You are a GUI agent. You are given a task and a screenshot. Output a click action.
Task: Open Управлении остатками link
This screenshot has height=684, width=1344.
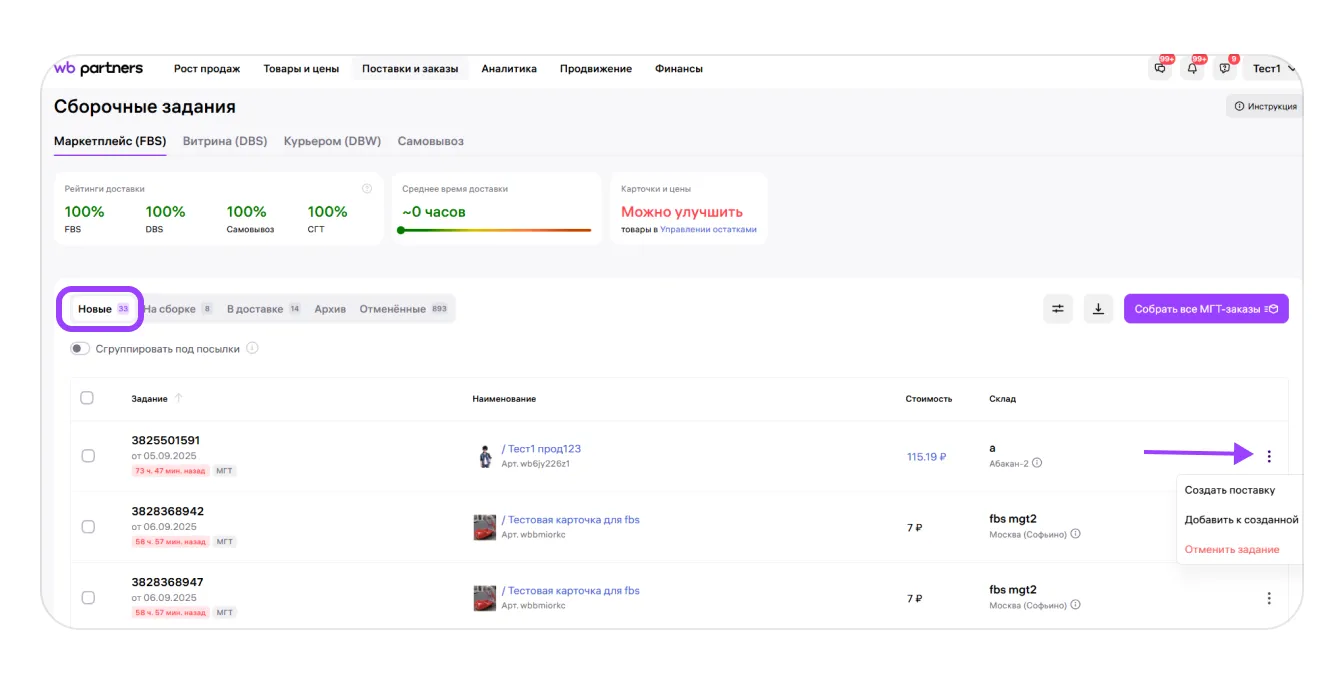point(708,229)
